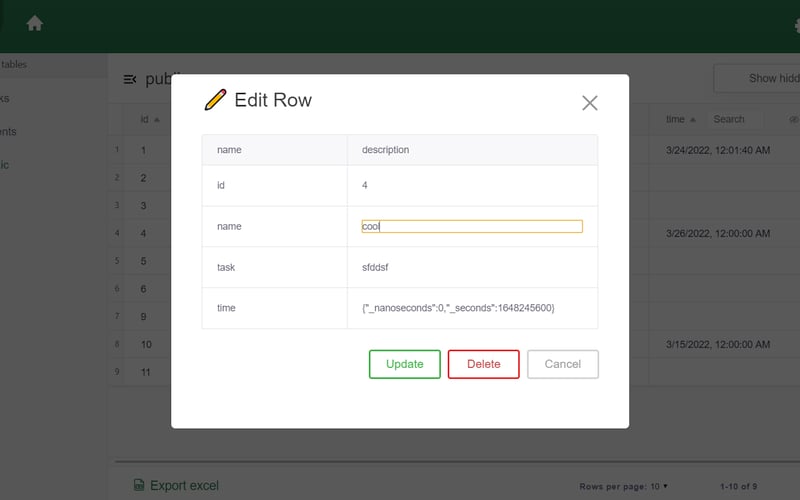Click the 1-10 of 9 pagination text
Viewport: 800px width, 500px height.
[x=738, y=486]
